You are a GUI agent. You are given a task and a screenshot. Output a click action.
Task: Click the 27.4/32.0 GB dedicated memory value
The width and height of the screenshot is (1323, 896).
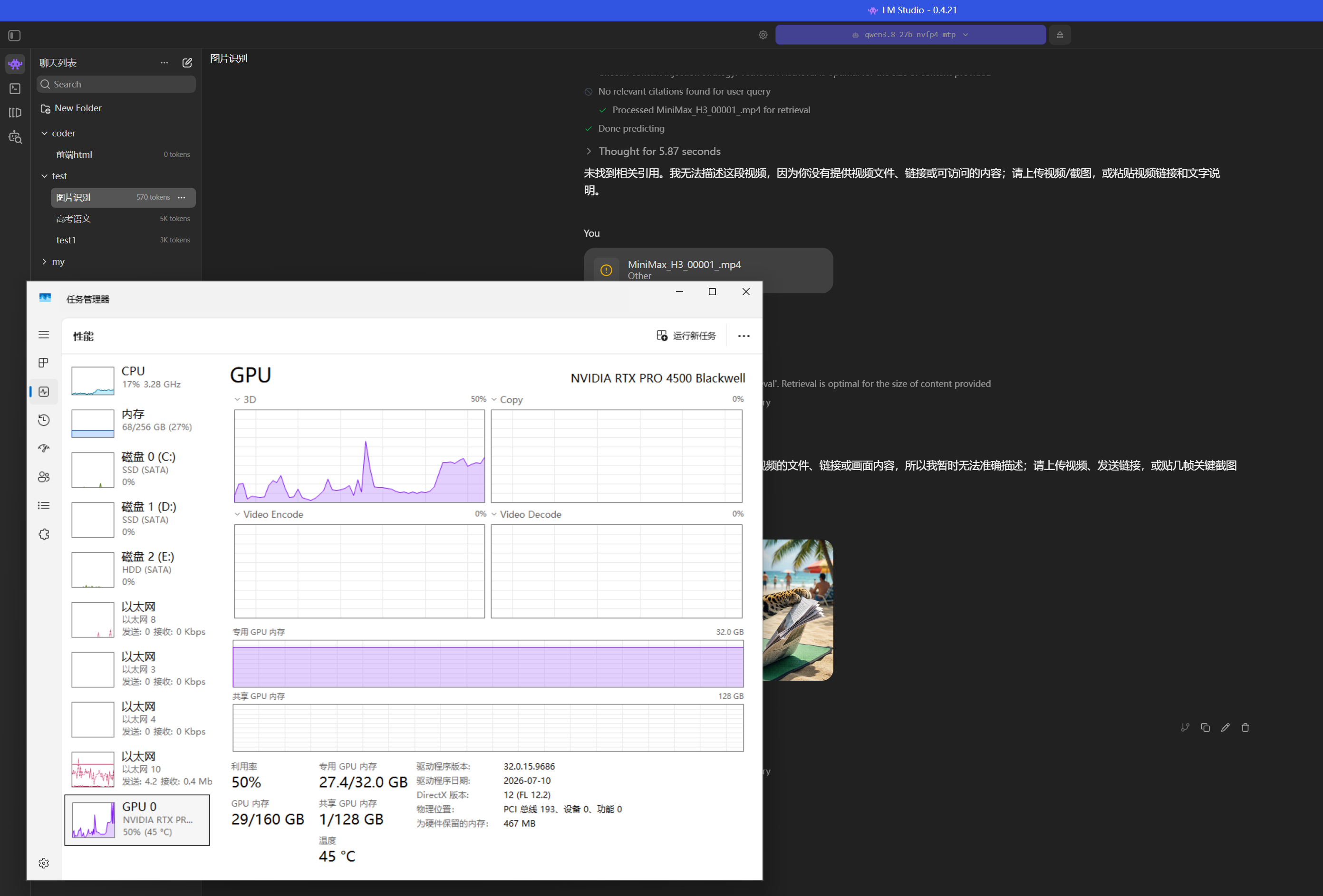[x=363, y=782]
